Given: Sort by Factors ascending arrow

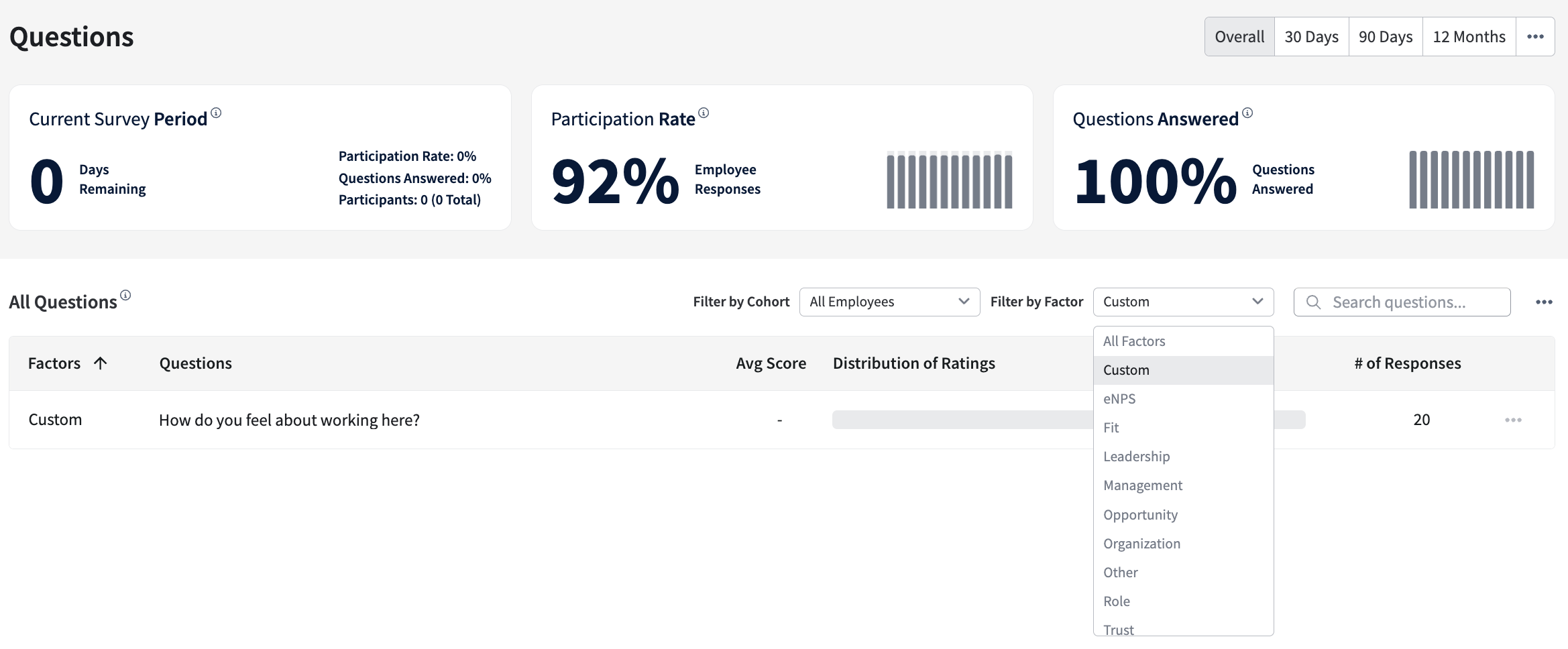Looking at the screenshot, I should [101, 363].
